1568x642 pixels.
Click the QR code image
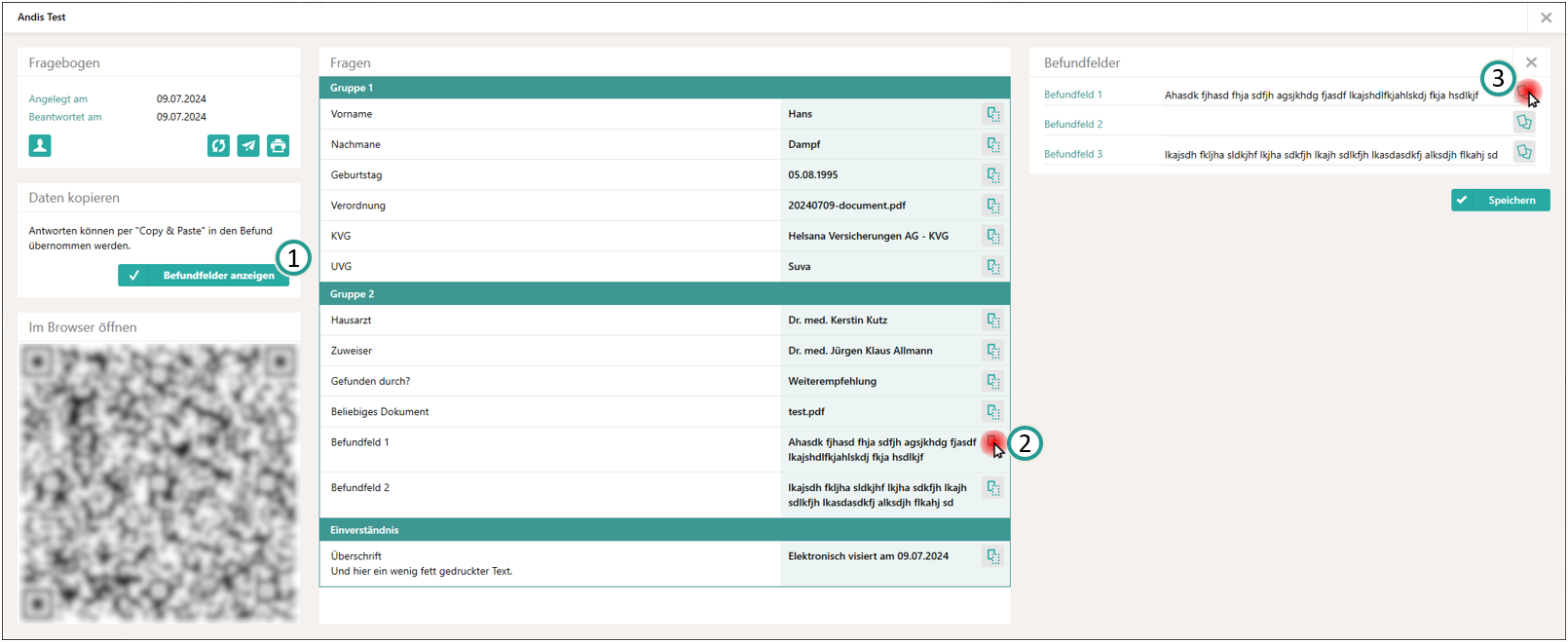point(159,482)
